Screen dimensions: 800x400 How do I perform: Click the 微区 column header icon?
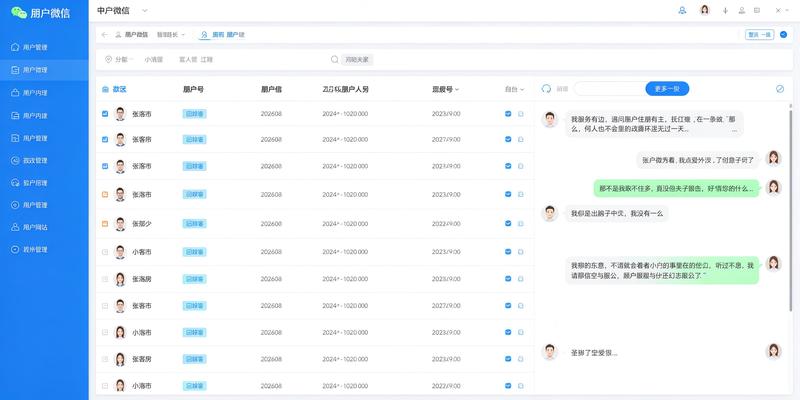[x=105, y=89]
